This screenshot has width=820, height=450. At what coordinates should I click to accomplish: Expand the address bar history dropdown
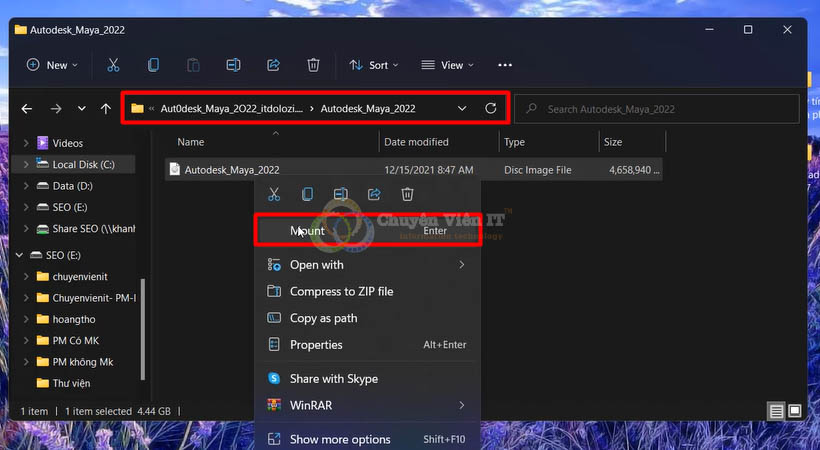[461, 108]
